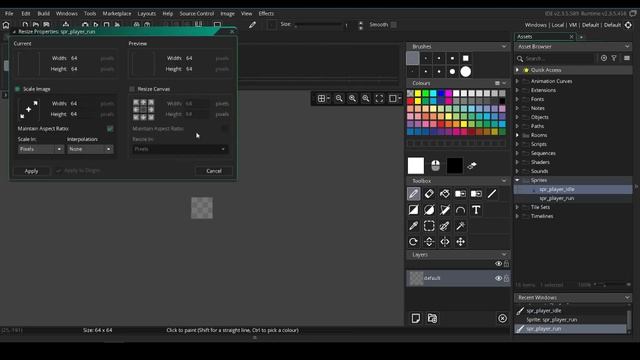Toggle visibility of all layers in header

point(498,264)
